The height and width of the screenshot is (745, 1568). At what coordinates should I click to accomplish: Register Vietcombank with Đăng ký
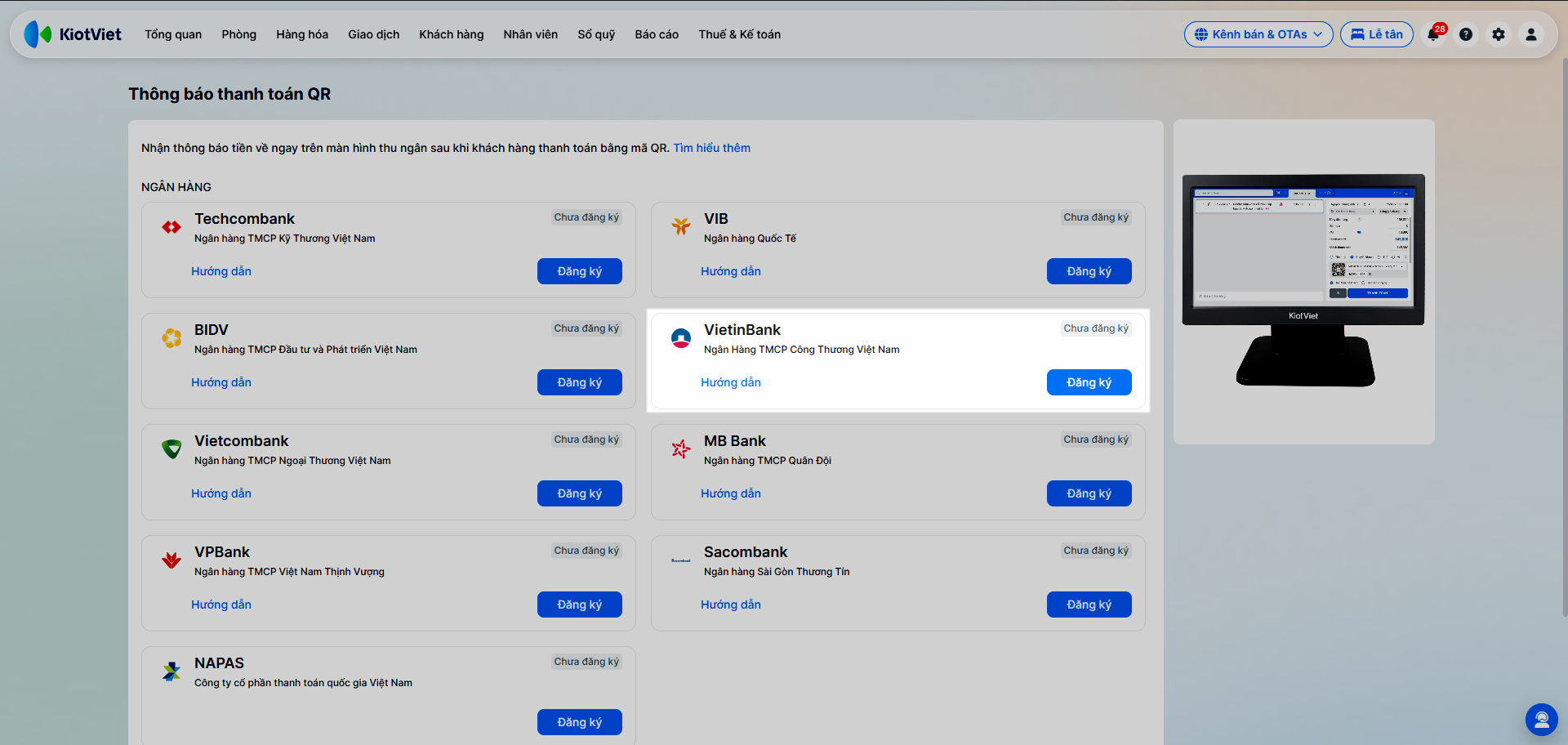click(580, 493)
